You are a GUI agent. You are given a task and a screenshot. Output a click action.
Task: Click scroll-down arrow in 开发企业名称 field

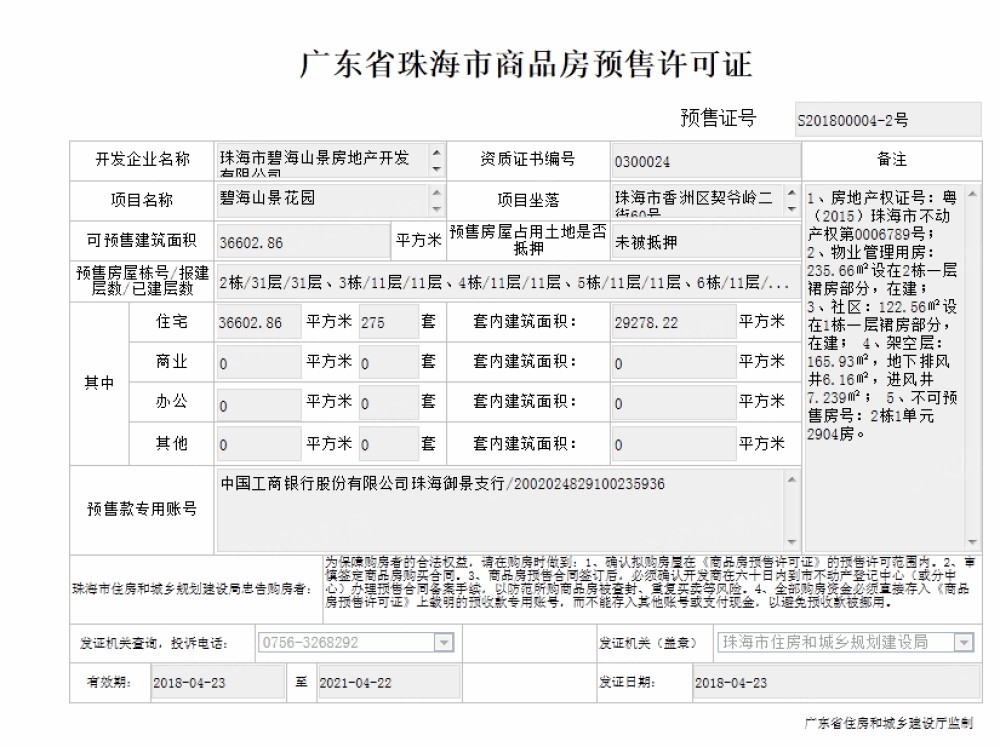[437, 169]
